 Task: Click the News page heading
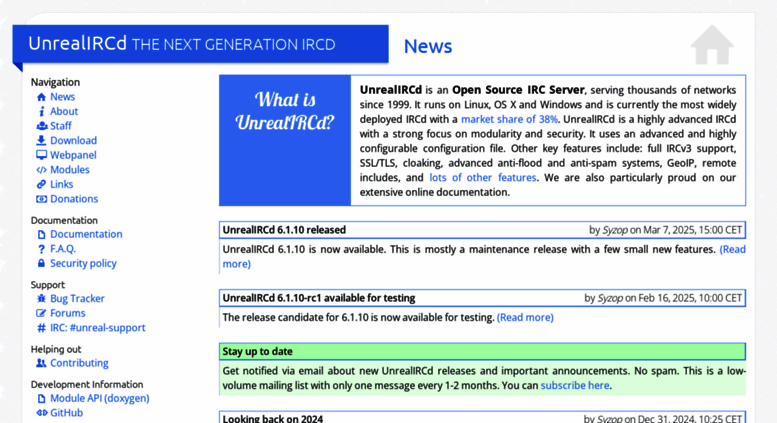tap(428, 46)
